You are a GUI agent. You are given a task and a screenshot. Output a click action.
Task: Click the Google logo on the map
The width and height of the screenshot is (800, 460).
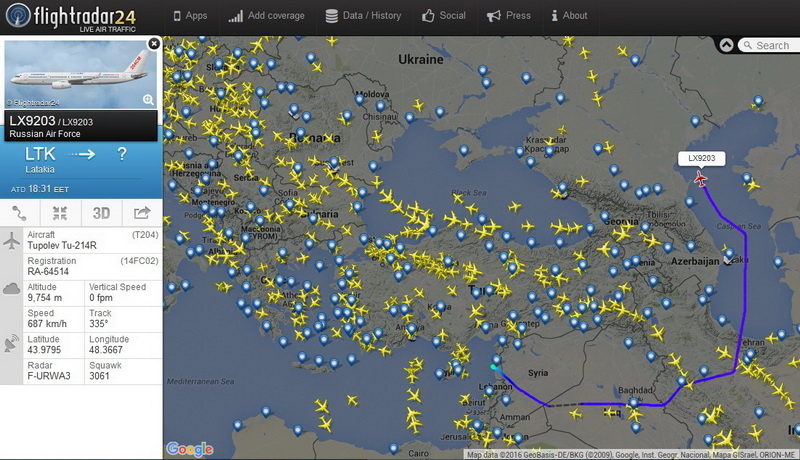[189, 449]
